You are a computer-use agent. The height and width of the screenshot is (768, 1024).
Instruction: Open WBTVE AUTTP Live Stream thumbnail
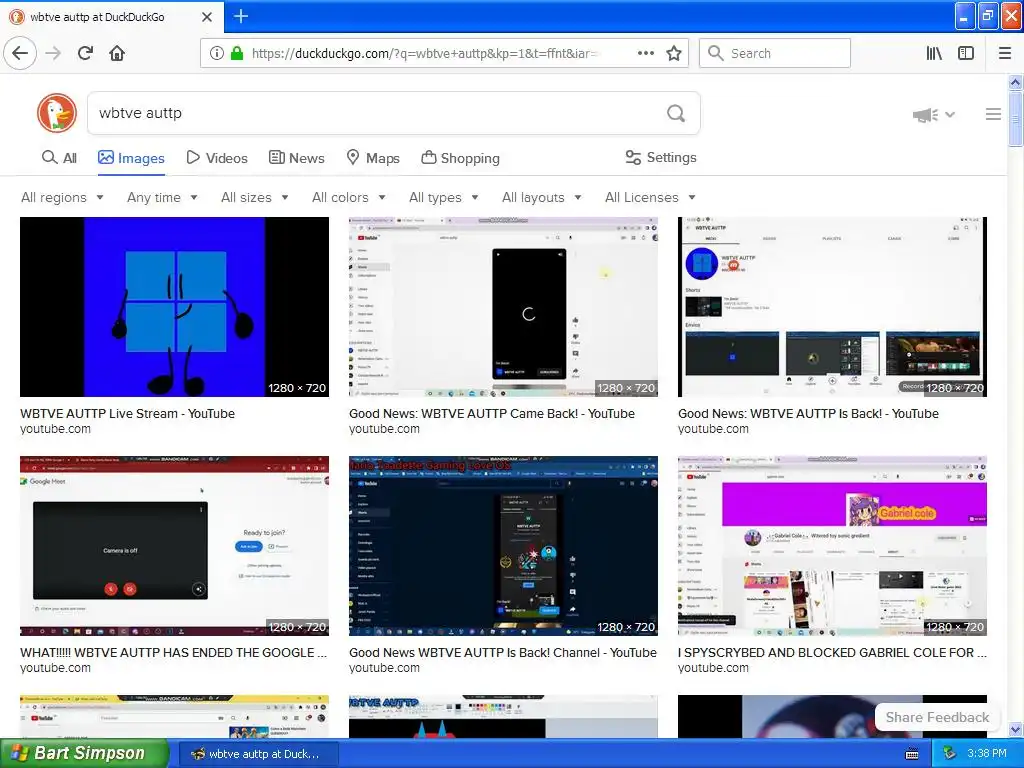[174, 307]
